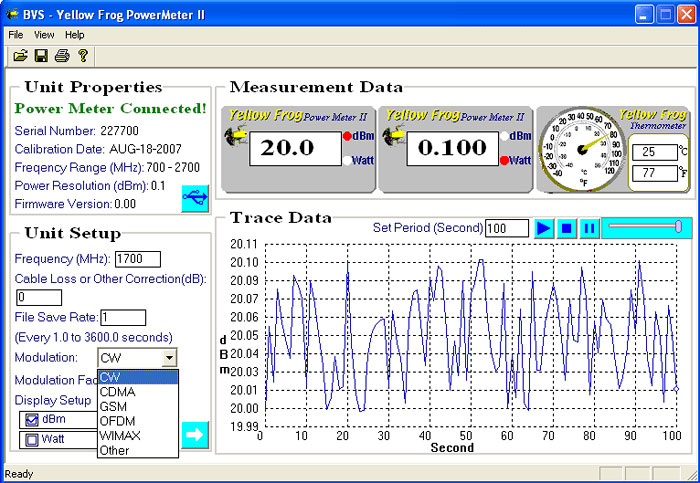Minimize the PowerMeter window

tap(643, 15)
